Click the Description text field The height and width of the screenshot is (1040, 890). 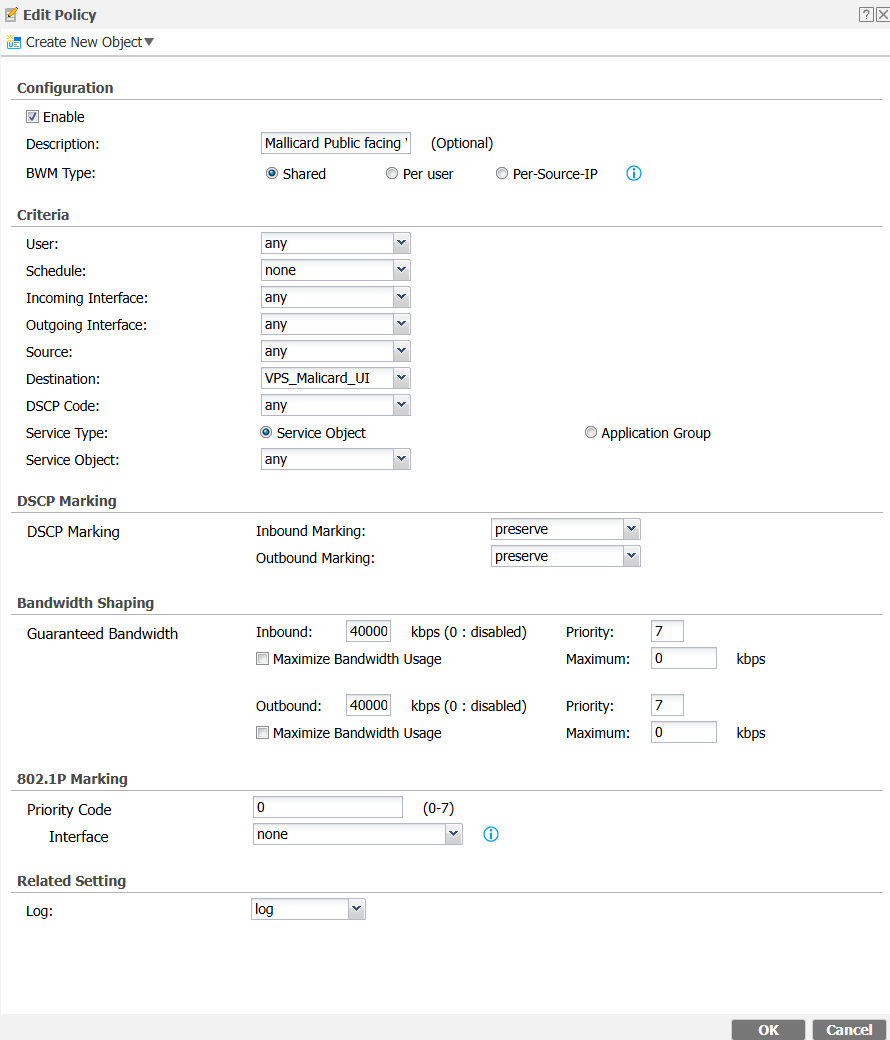coord(336,143)
